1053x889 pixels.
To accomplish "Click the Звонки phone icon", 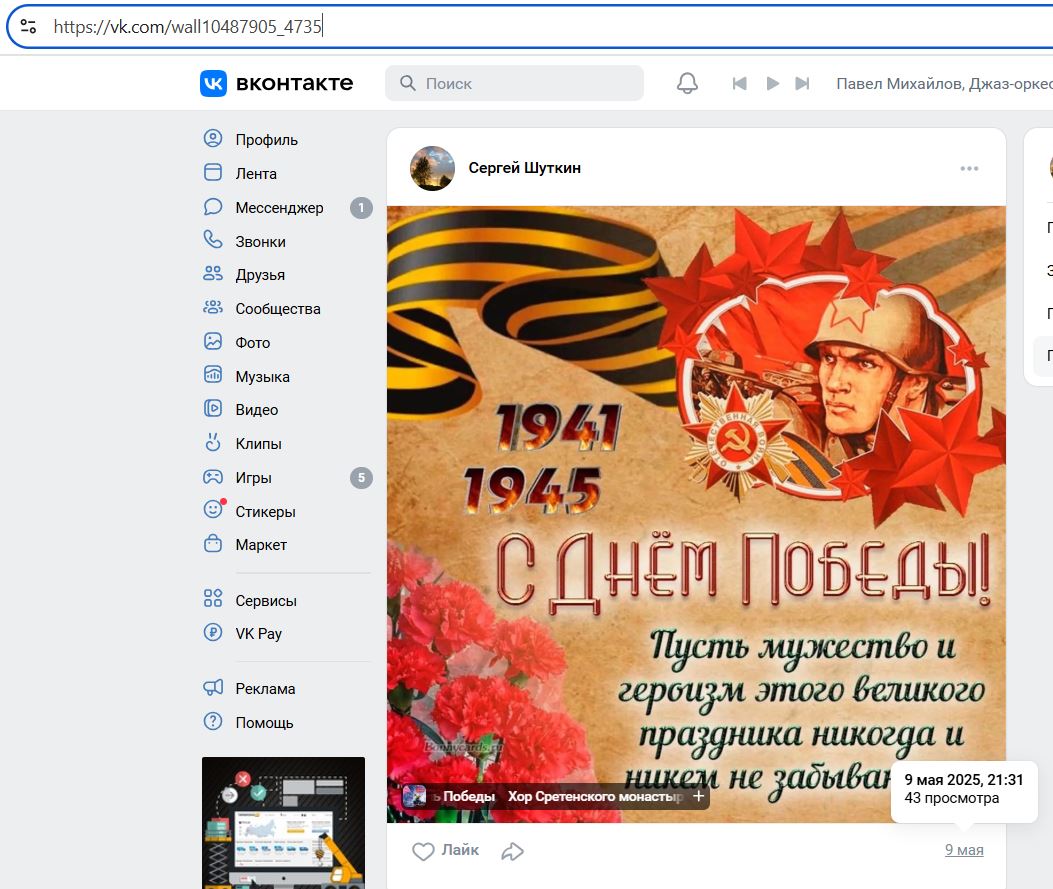I will pos(213,240).
